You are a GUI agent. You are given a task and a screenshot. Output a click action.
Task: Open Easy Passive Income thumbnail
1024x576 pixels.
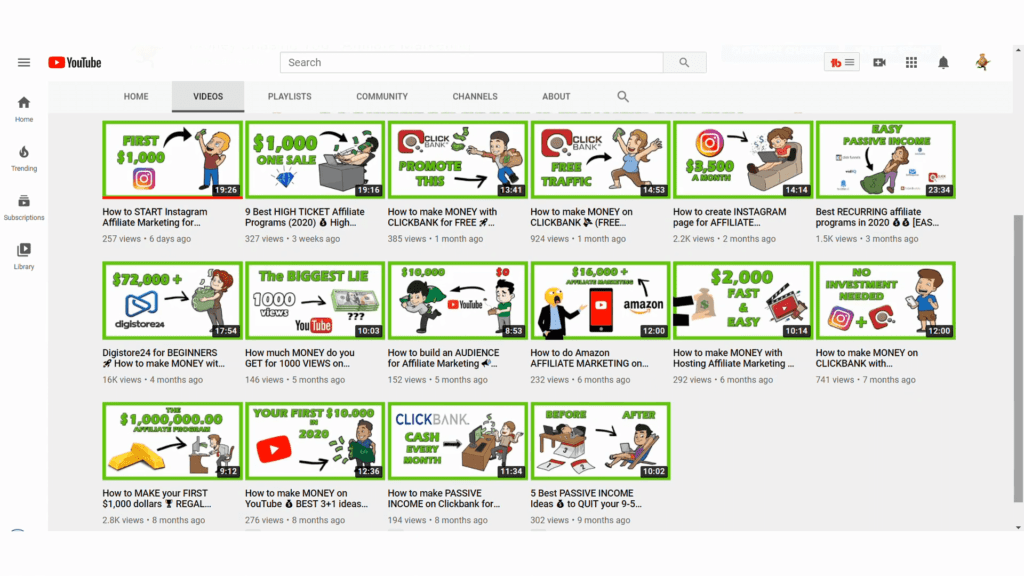point(886,160)
